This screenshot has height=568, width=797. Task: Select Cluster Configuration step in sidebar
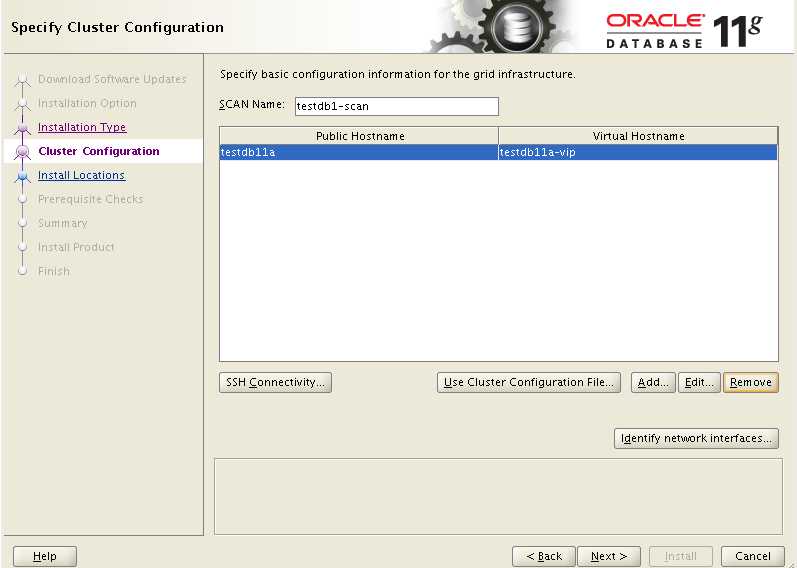(99, 151)
